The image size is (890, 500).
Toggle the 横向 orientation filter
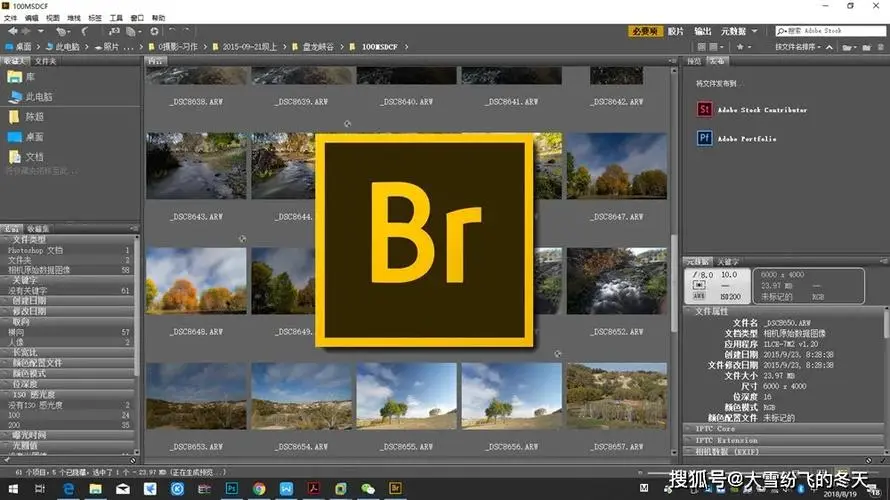(x=68, y=332)
